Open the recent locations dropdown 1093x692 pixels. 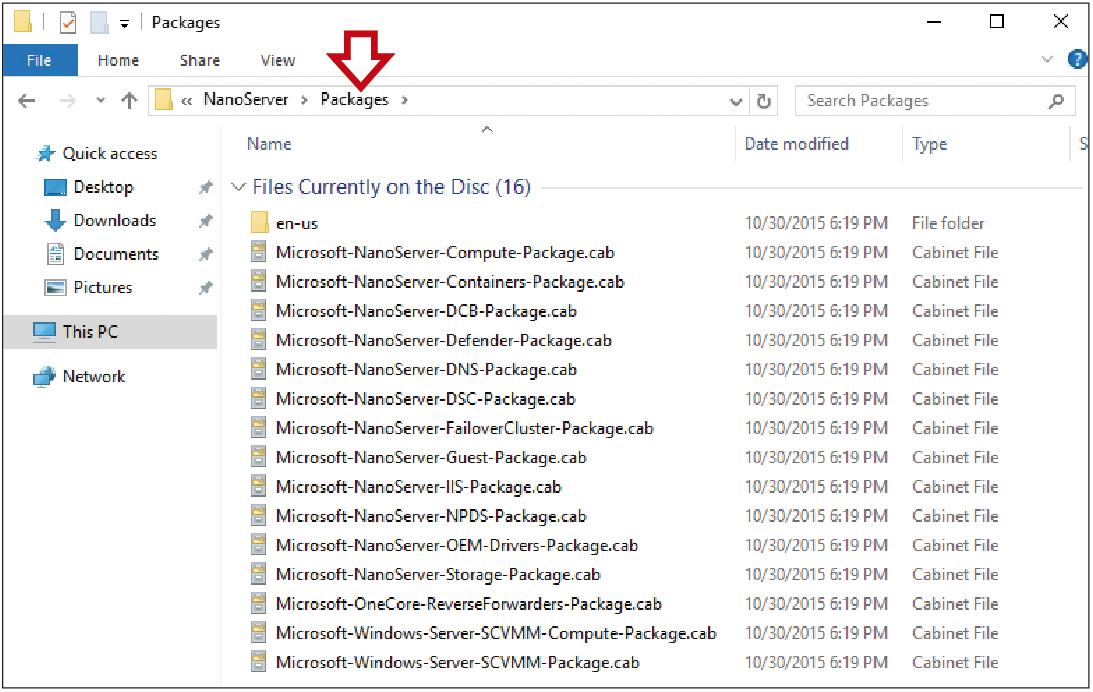100,100
